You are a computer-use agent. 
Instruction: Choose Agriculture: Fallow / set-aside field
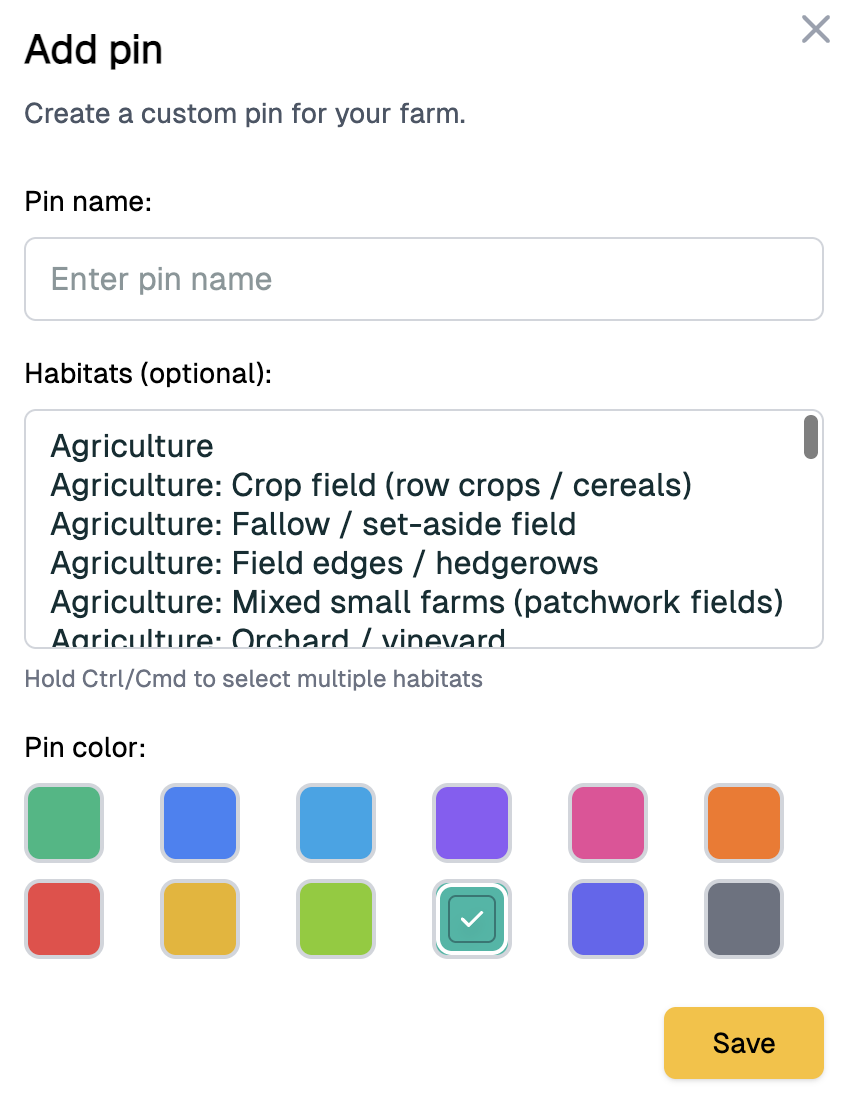[313, 524]
